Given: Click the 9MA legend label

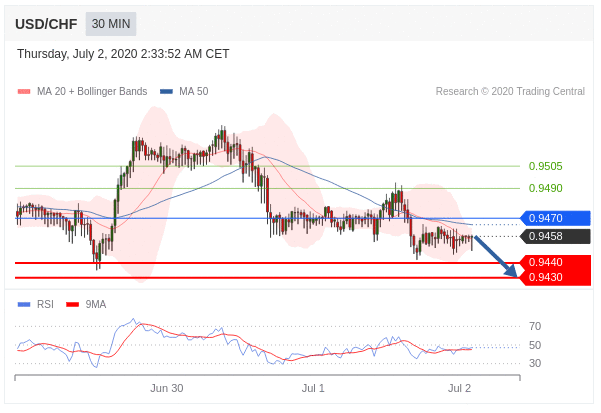Looking at the screenshot, I should (x=95, y=304).
